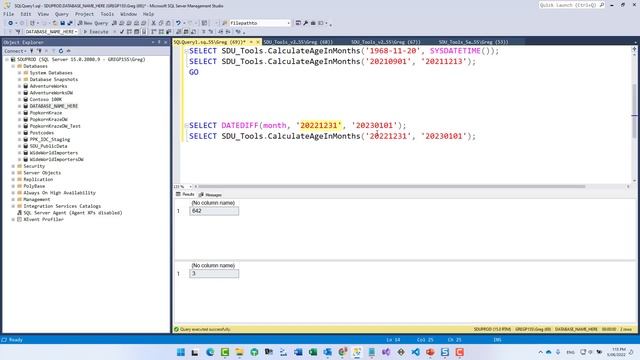640x360 pixels.
Task: Select SDU_PublicData database in tree
Action: (48, 146)
